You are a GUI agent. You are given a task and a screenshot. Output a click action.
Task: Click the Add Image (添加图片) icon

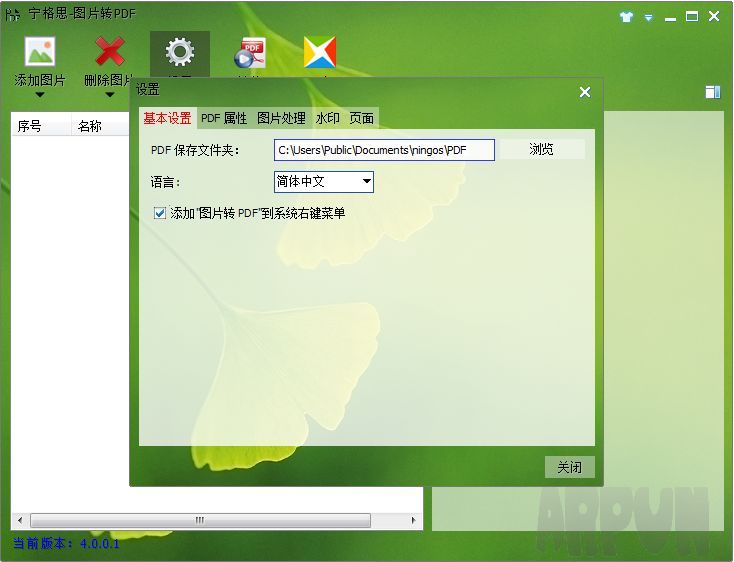(40, 51)
